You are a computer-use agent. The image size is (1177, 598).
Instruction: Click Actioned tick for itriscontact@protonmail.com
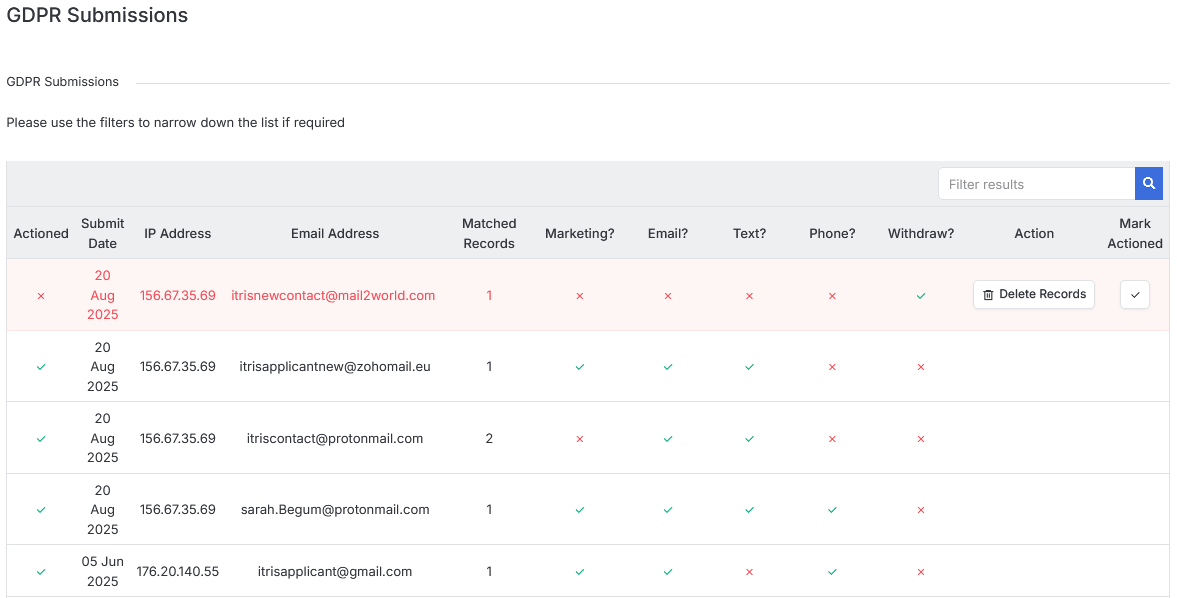pos(41,439)
